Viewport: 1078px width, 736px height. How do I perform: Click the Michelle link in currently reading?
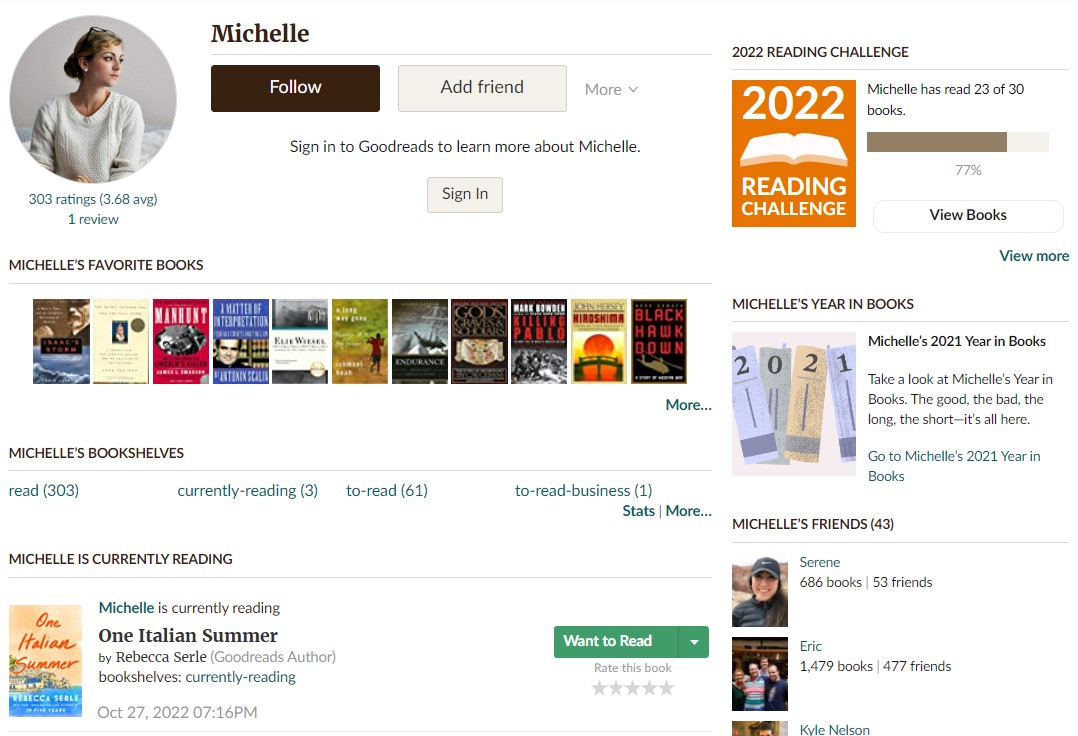pos(126,608)
